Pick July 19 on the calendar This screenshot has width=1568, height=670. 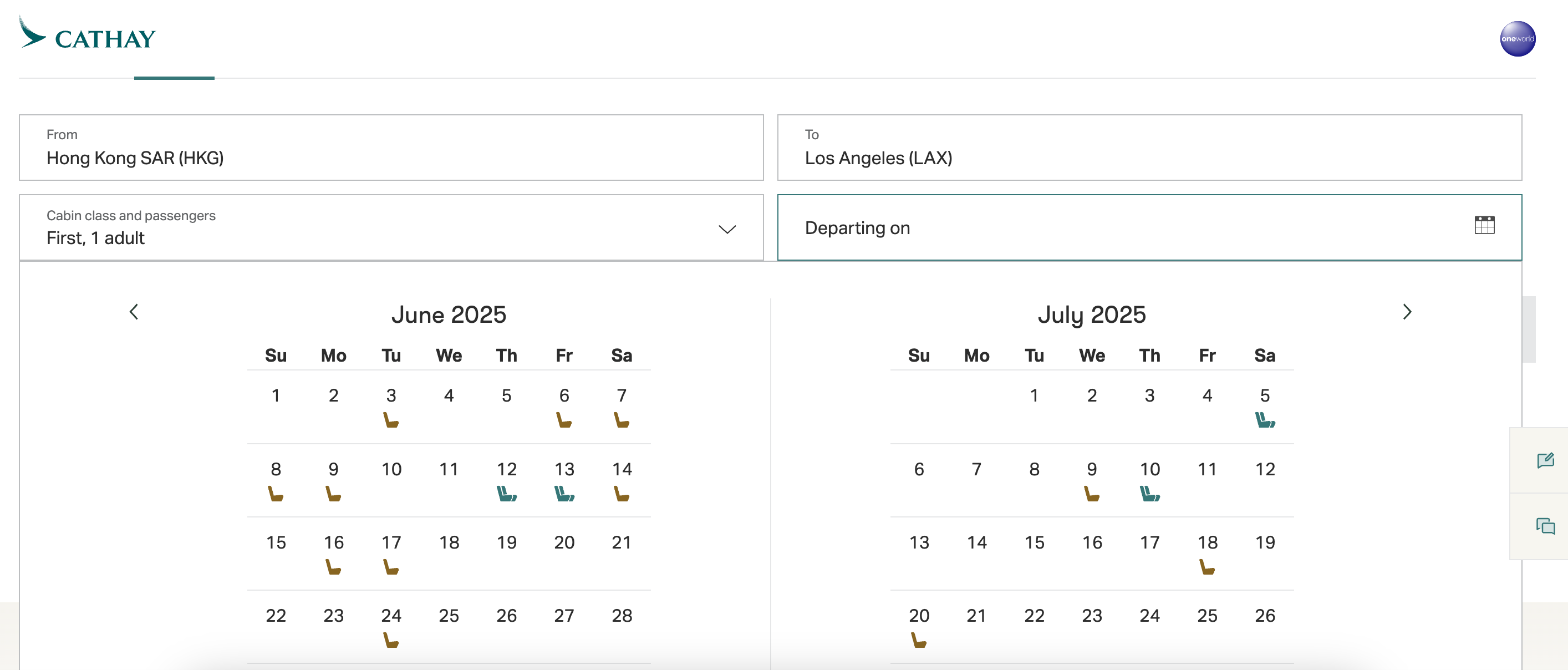pos(1265,542)
